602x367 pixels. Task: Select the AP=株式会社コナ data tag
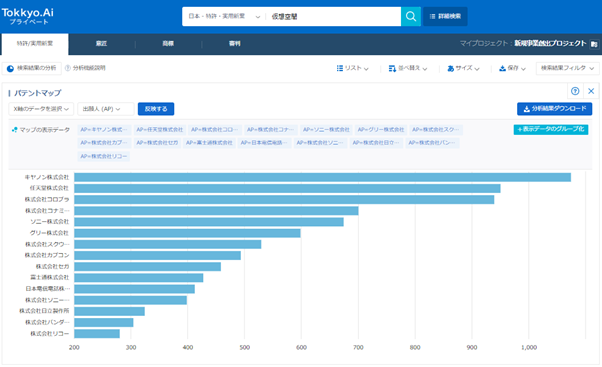(x=271, y=130)
